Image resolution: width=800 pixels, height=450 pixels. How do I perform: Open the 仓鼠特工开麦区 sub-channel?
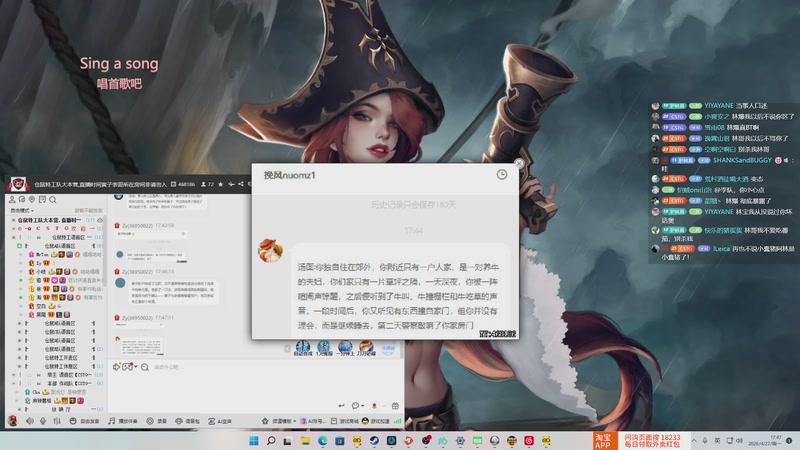click(61, 358)
